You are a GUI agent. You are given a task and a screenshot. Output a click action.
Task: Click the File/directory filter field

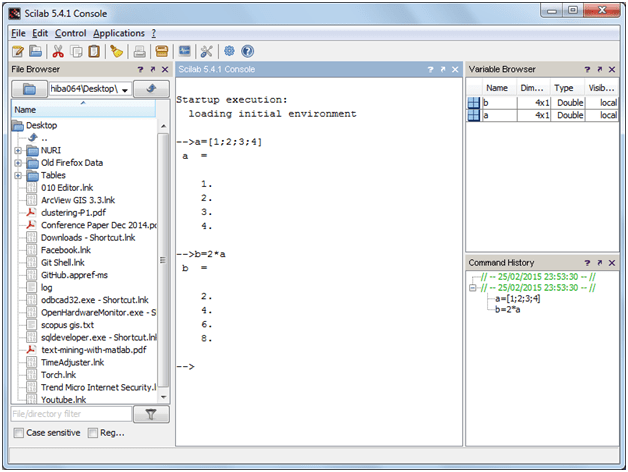click(70, 413)
